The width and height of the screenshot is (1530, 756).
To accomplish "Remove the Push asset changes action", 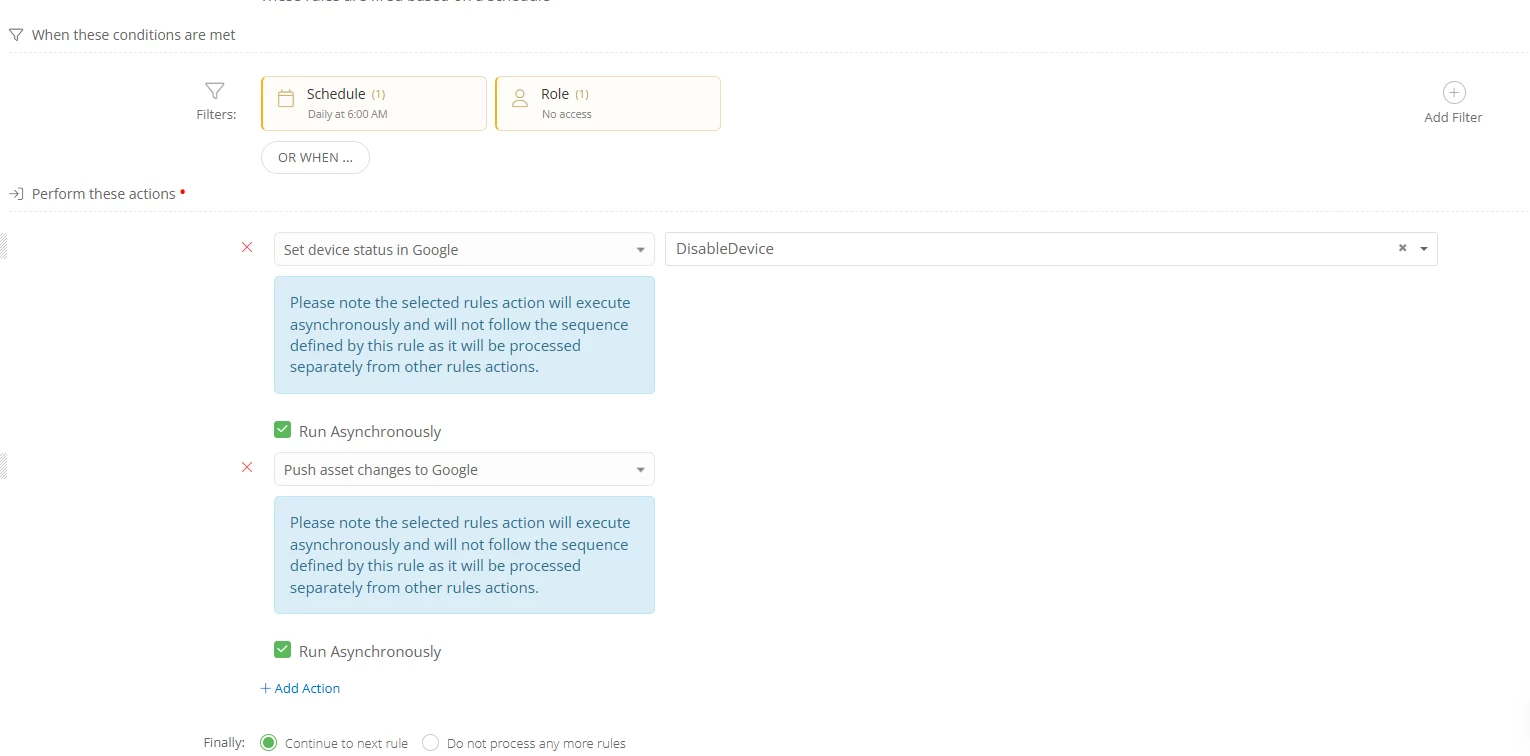I will pyautogui.click(x=247, y=467).
